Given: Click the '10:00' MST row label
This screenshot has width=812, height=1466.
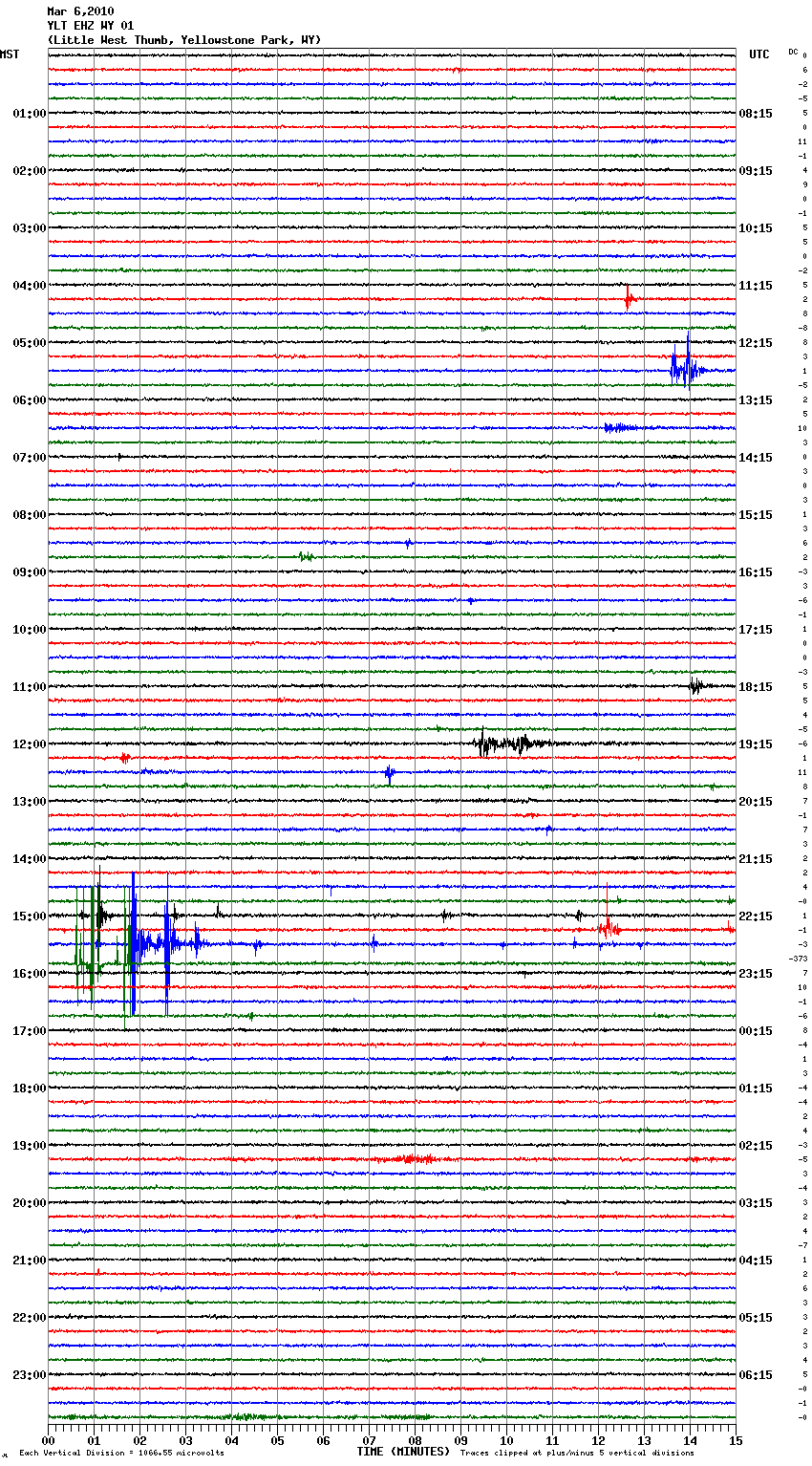Looking at the screenshot, I should [30, 630].
